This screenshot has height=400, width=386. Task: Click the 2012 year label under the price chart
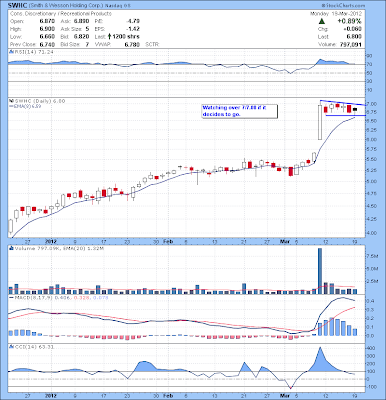point(51,242)
